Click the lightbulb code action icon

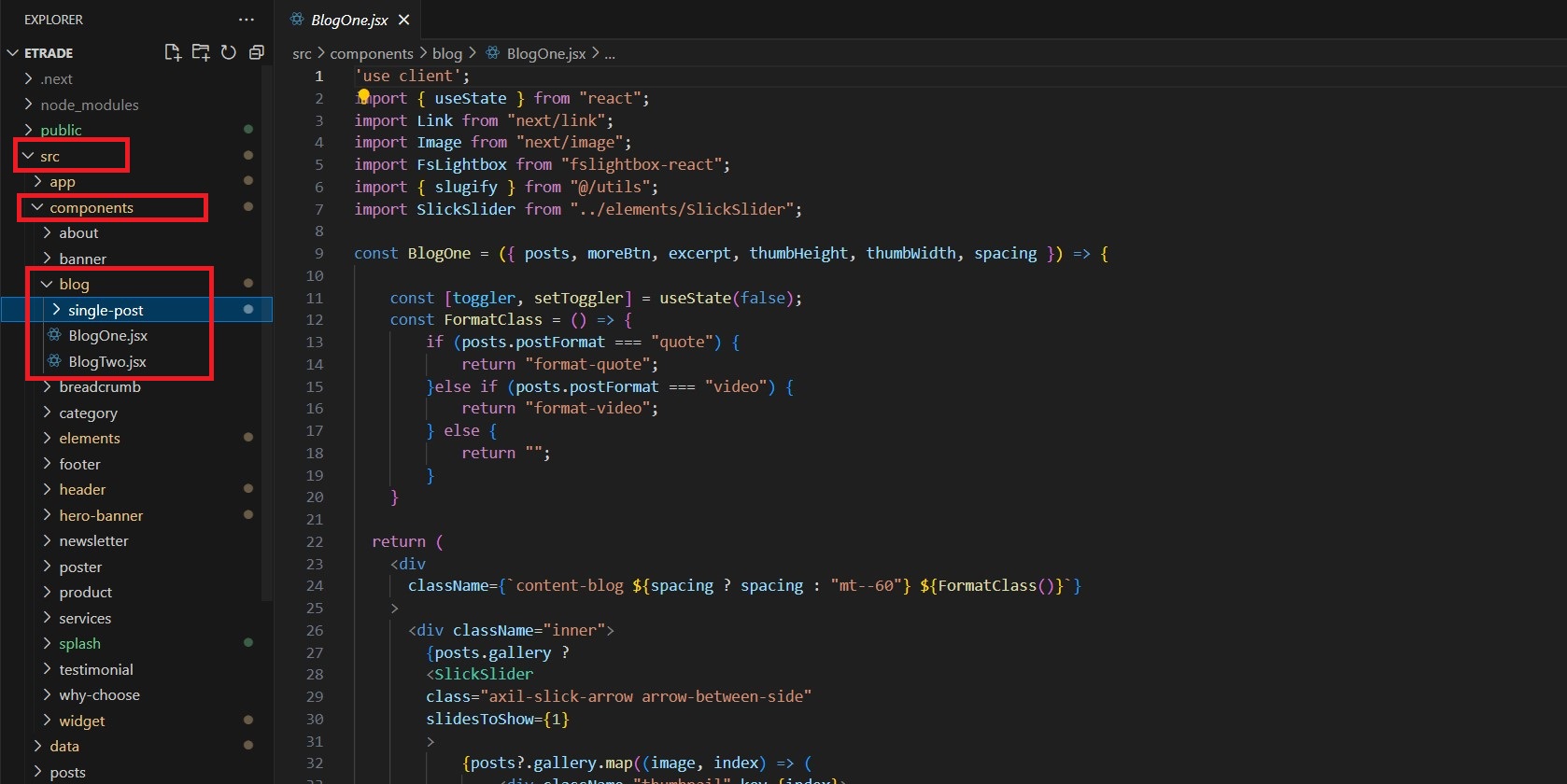coord(363,95)
